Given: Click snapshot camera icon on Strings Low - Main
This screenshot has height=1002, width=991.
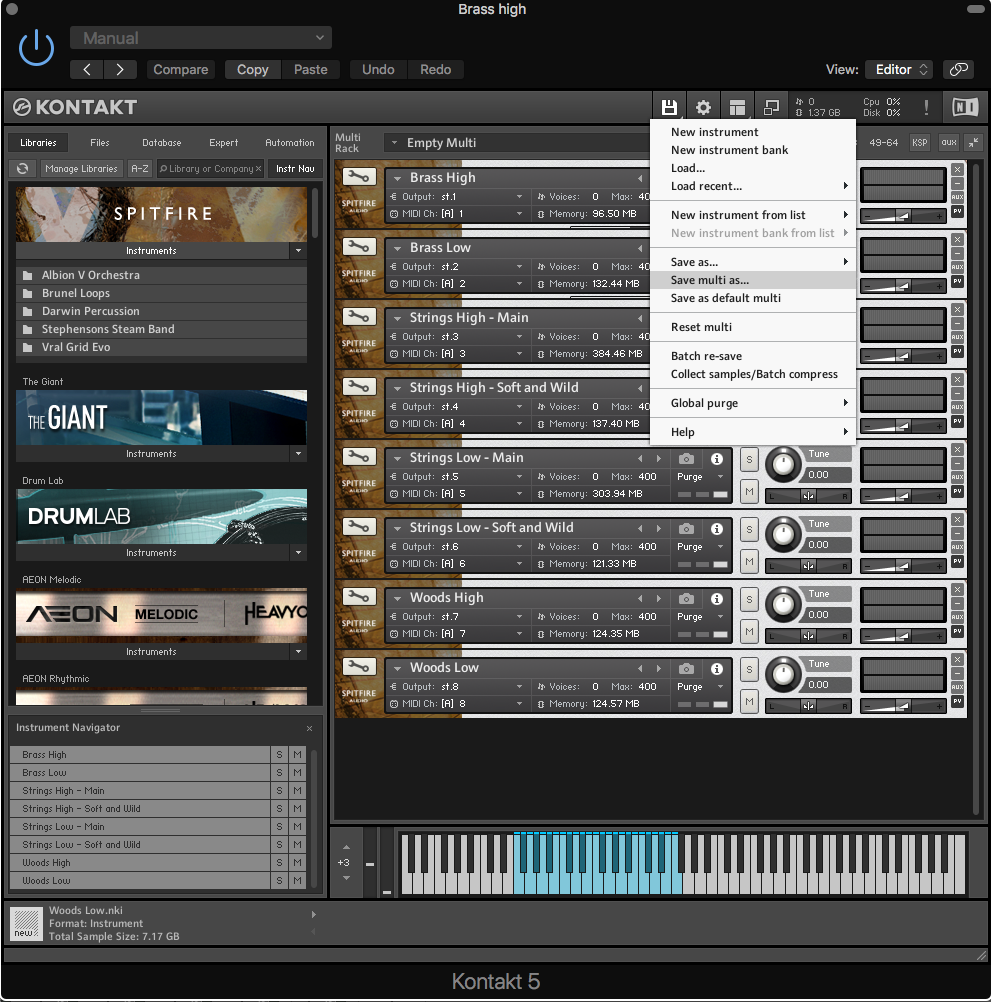Looking at the screenshot, I should tap(686, 459).
